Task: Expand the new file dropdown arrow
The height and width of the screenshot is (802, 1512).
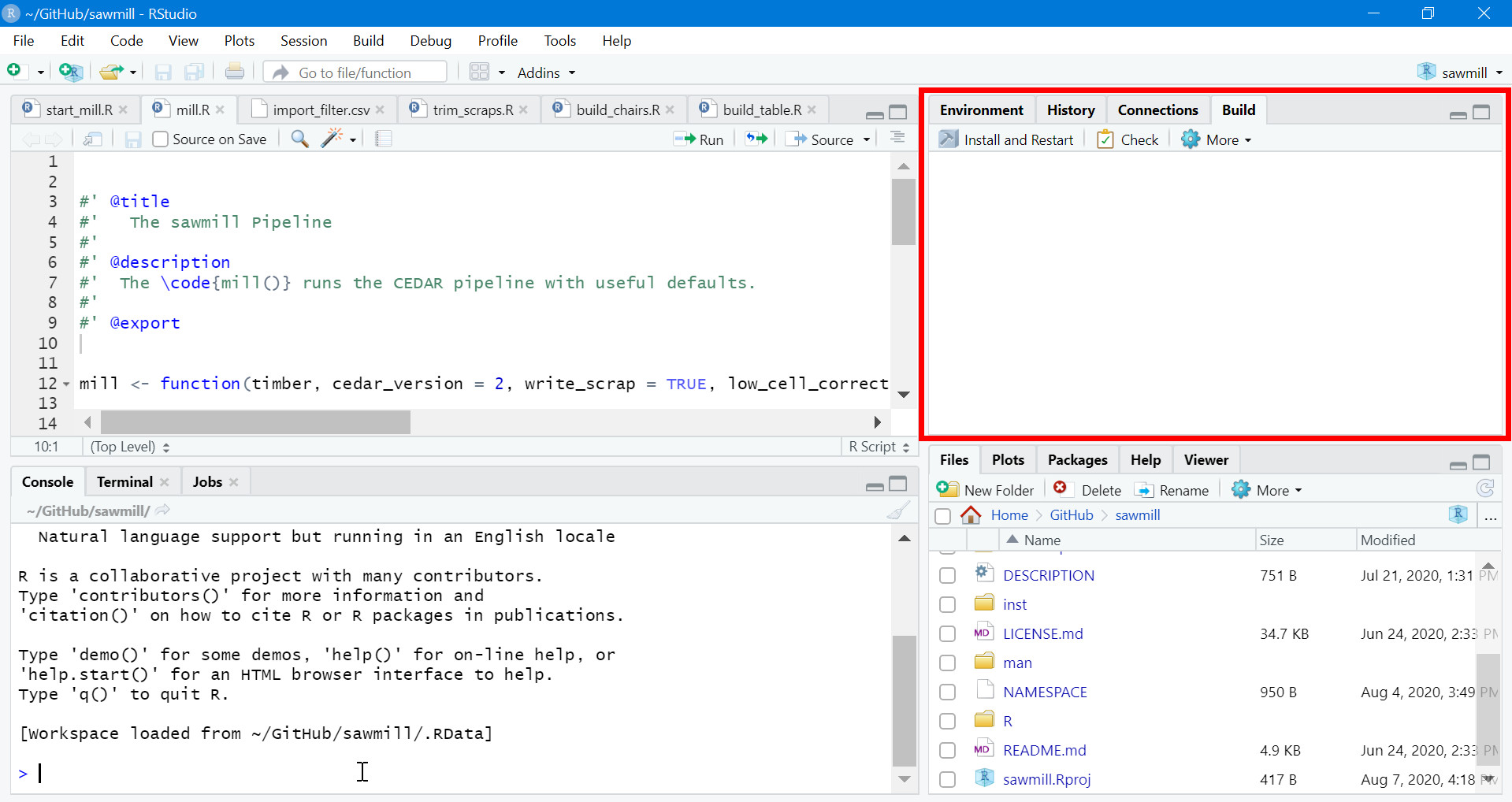Action: pos(41,72)
